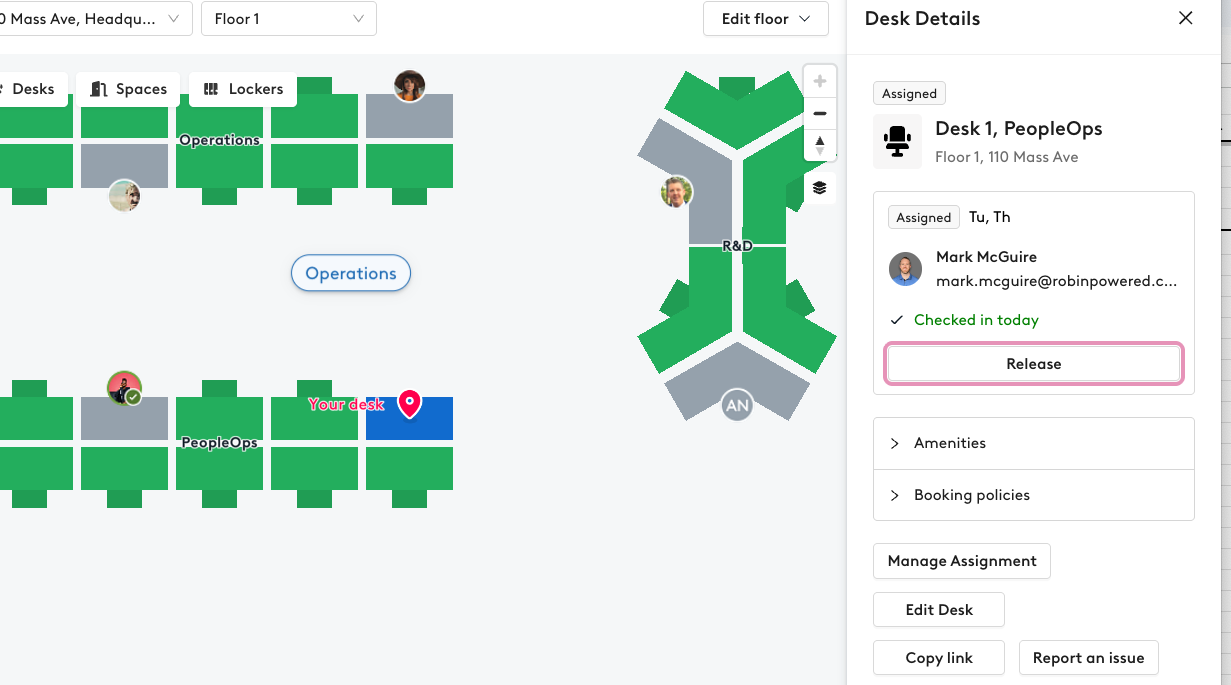This screenshot has width=1231, height=685.
Task: Go up a floor using the arrow control
Action: (x=819, y=139)
